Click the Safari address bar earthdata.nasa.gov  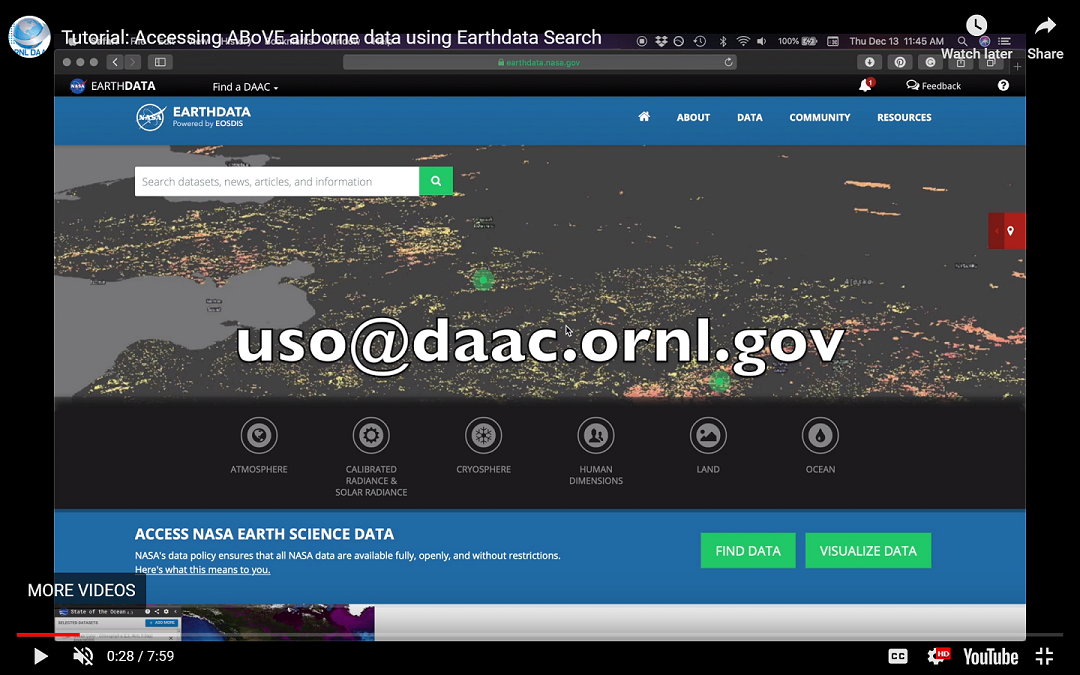[540, 62]
